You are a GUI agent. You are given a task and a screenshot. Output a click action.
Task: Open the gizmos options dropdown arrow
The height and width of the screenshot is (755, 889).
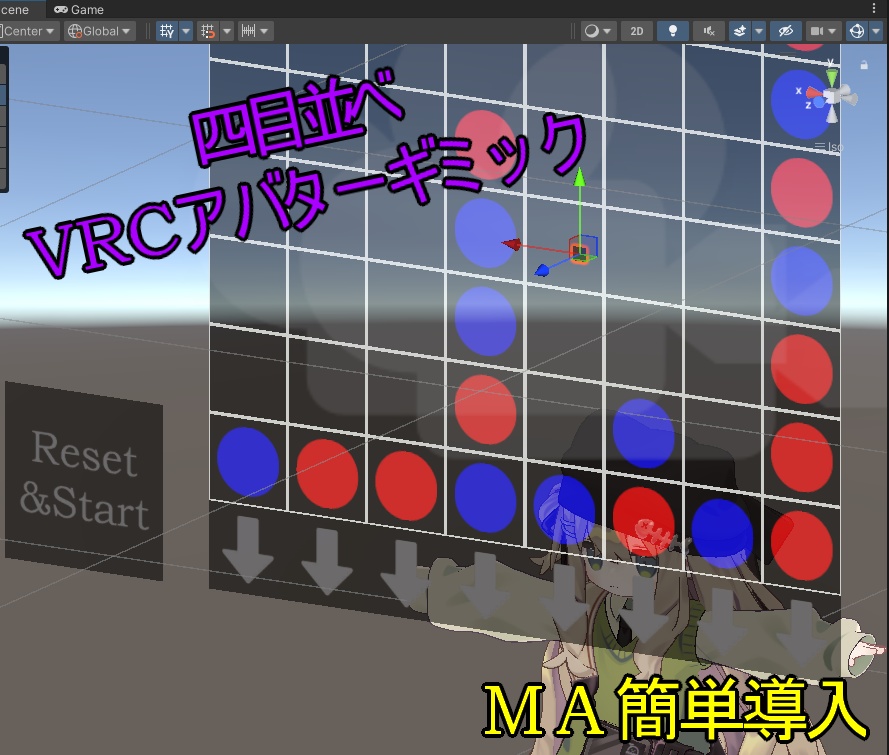(875, 31)
